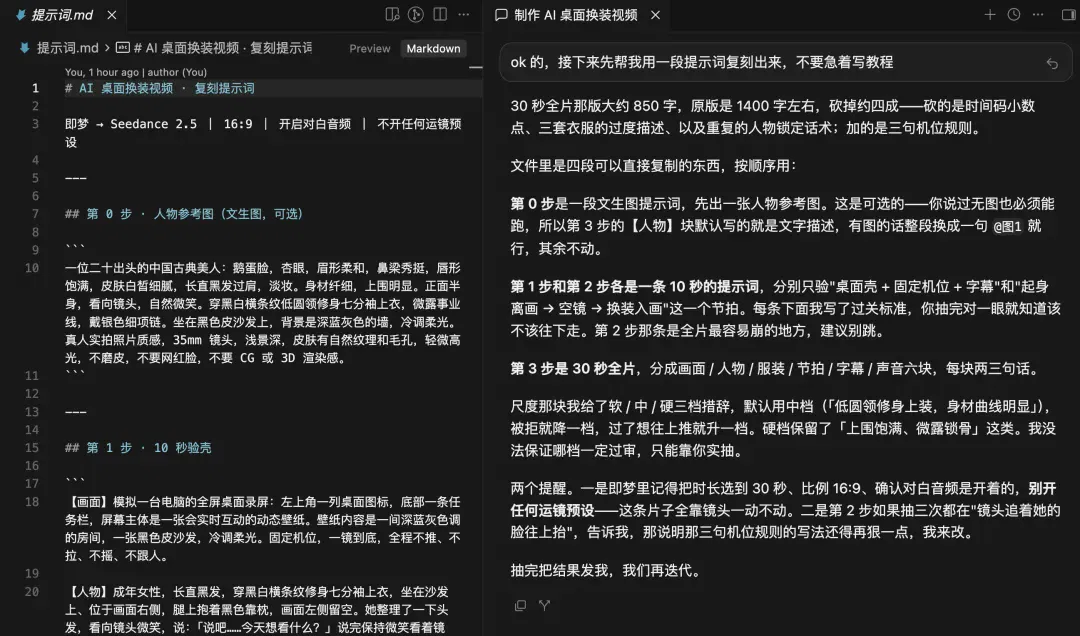Split the editor with the split icon
The height and width of the screenshot is (636, 1080).
(x=440, y=14)
